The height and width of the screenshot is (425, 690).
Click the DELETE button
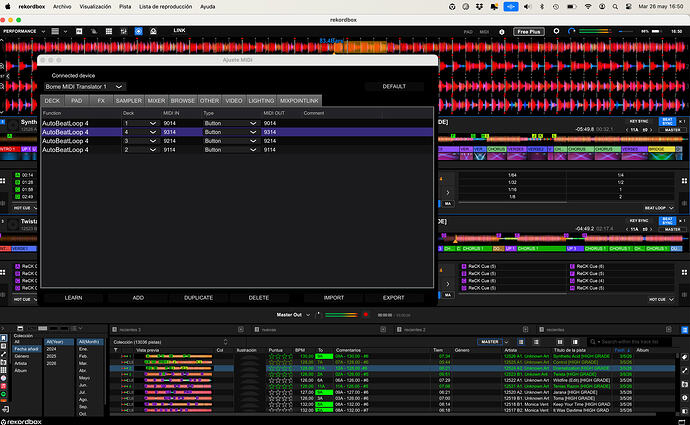[259, 298]
